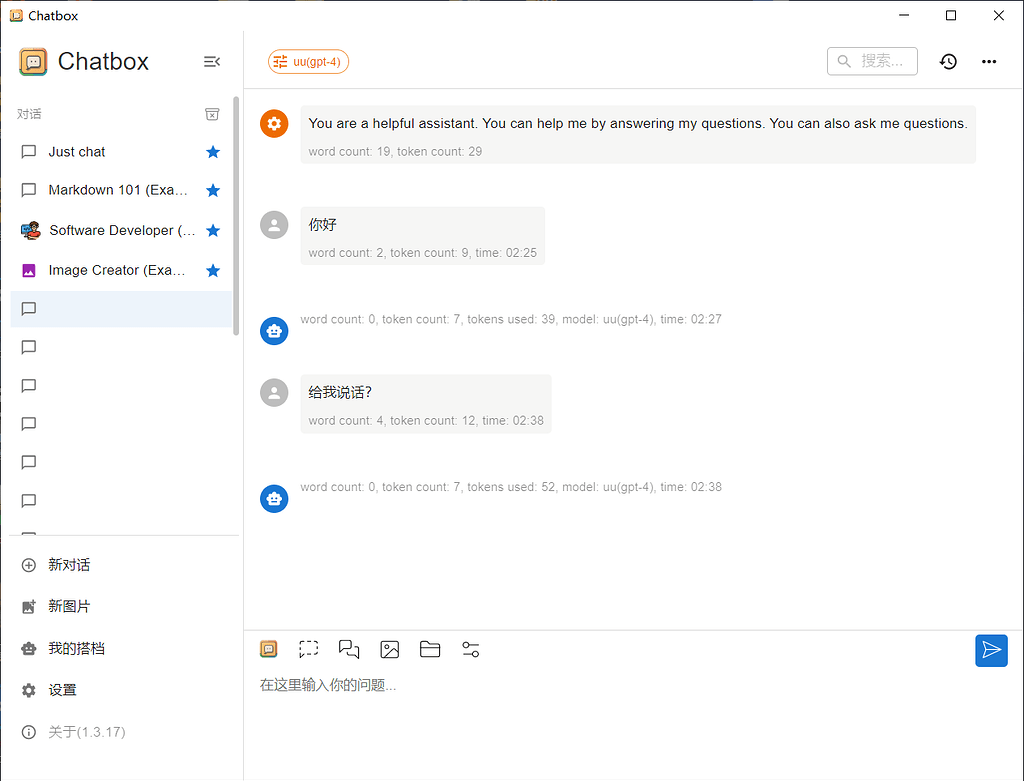This screenshot has width=1024, height=781.
Task: Click the chat bubbles icon in input toolbar
Action: click(349, 649)
